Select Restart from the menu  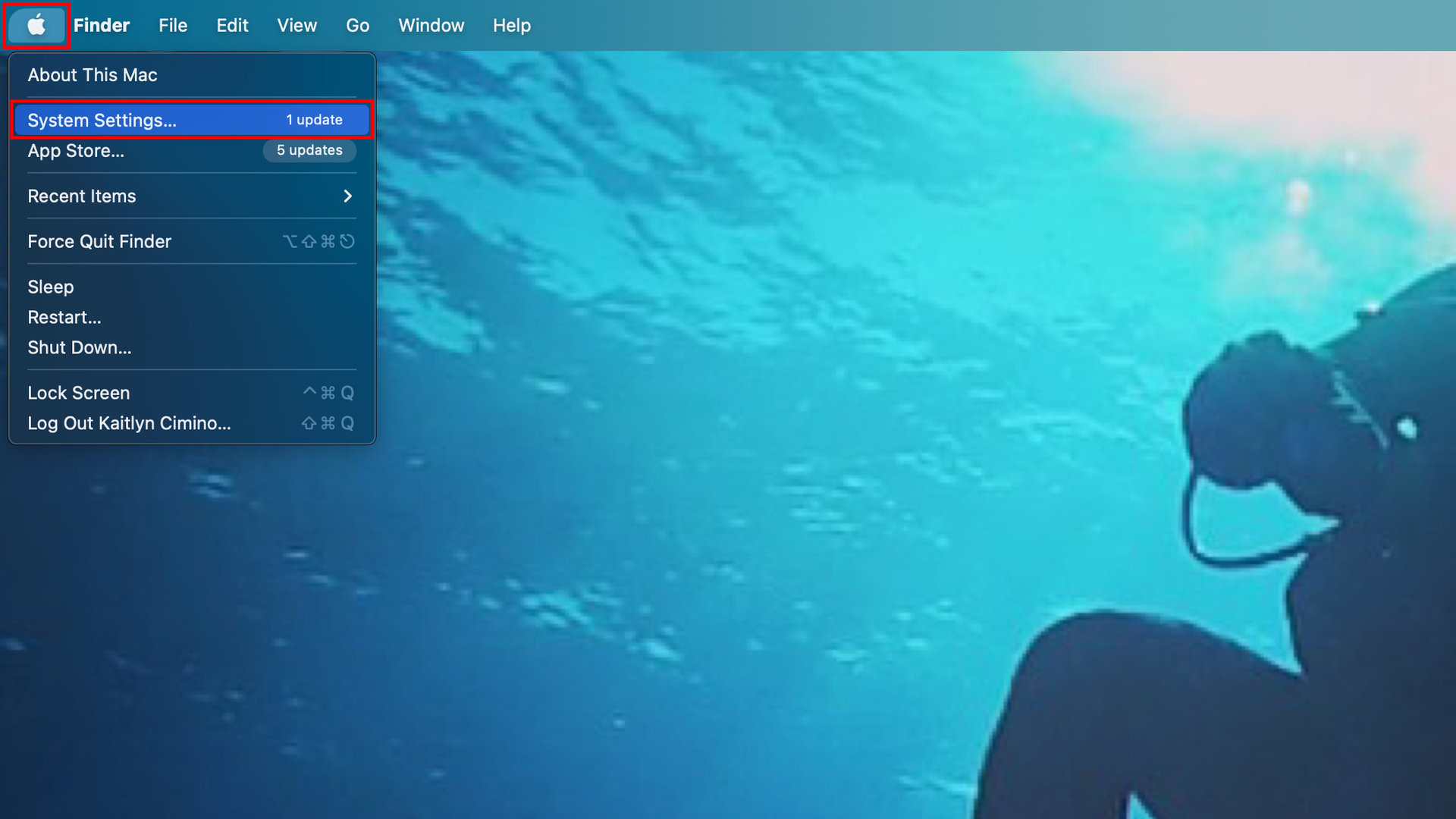(x=64, y=318)
